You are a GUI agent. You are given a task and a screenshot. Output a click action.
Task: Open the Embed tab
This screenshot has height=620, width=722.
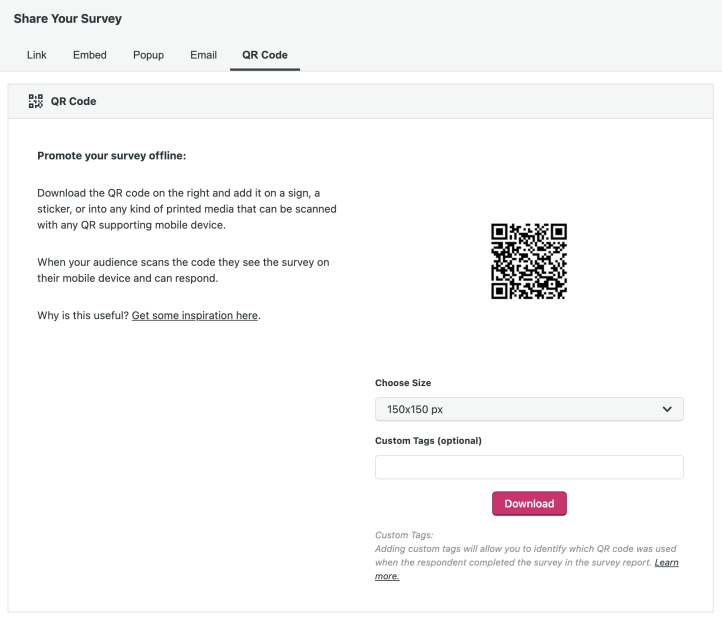point(90,55)
